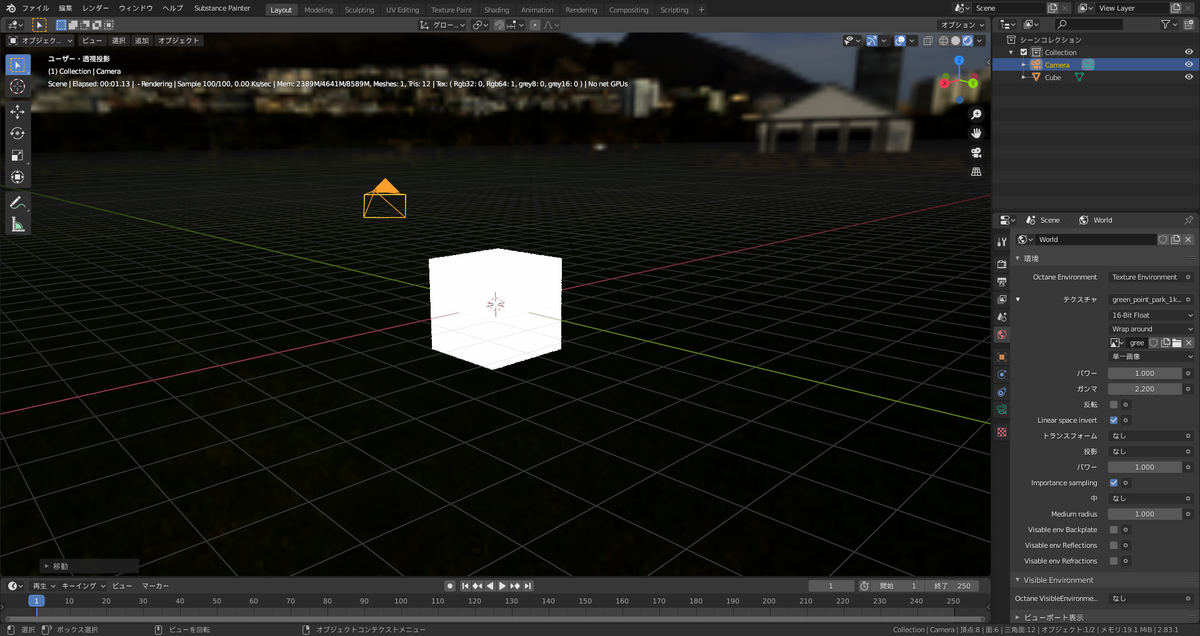The height and width of the screenshot is (636, 1200).
Task: Activate the Scale tool
Action: pyautogui.click(x=17, y=155)
